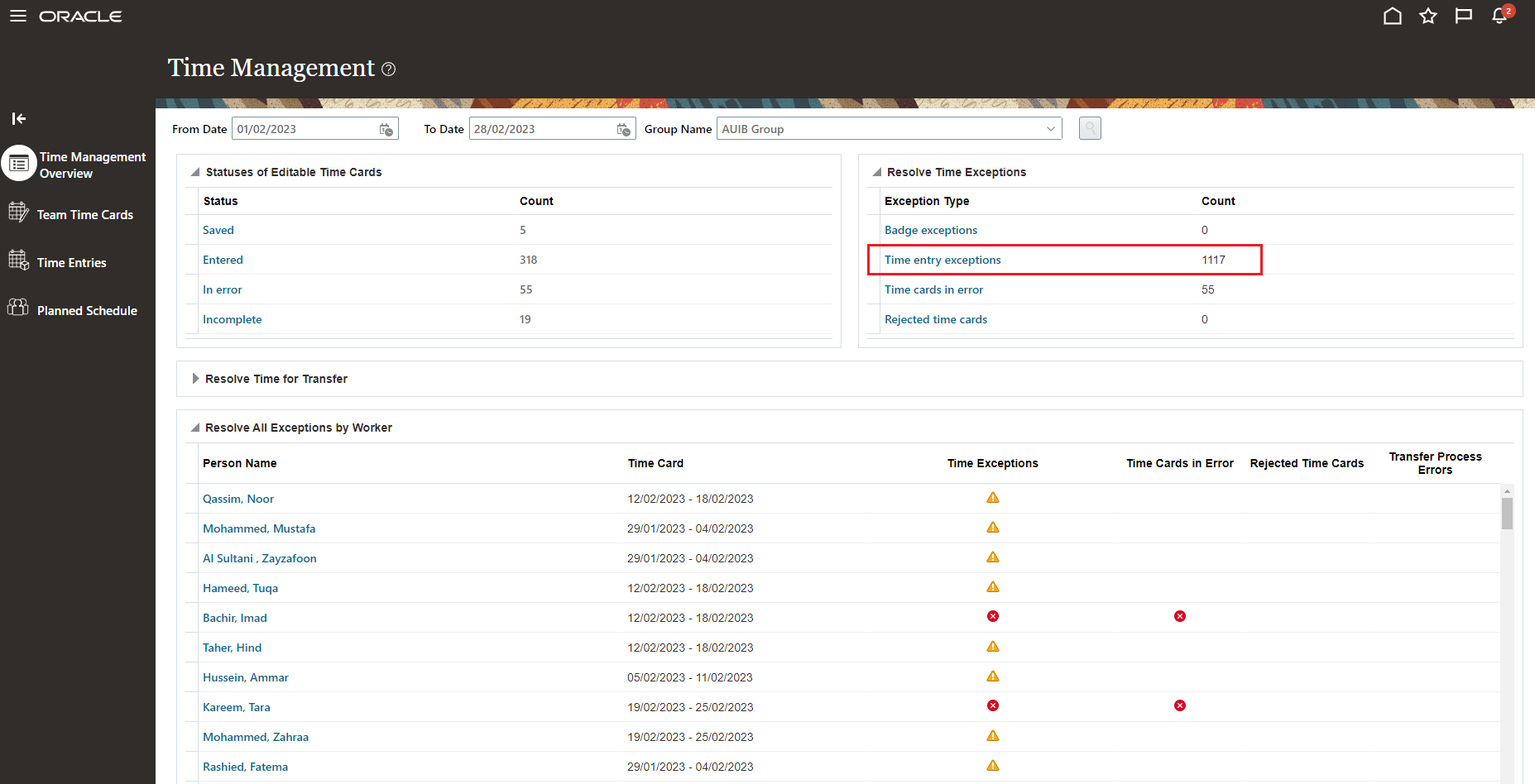Viewport: 1535px width, 784px height.
Task: Open the Group Name dropdown
Action: 1050,128
